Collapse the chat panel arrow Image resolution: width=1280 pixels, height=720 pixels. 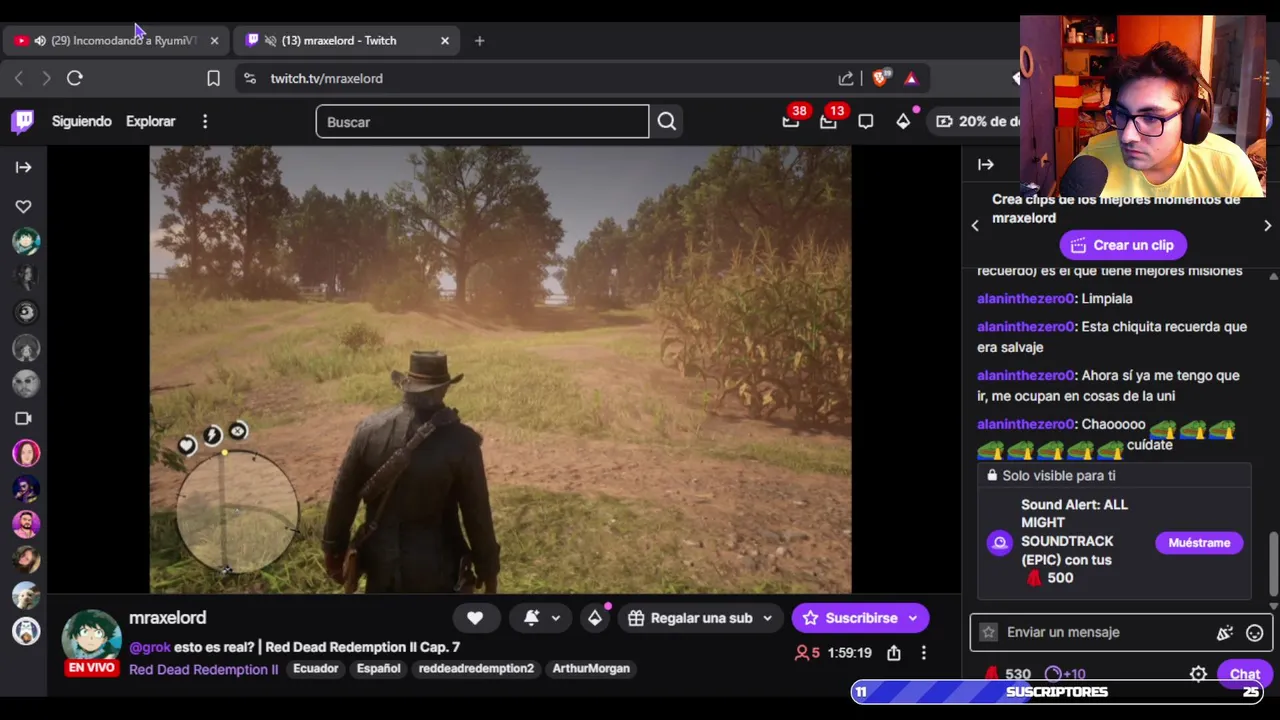(x=986, y=165)
